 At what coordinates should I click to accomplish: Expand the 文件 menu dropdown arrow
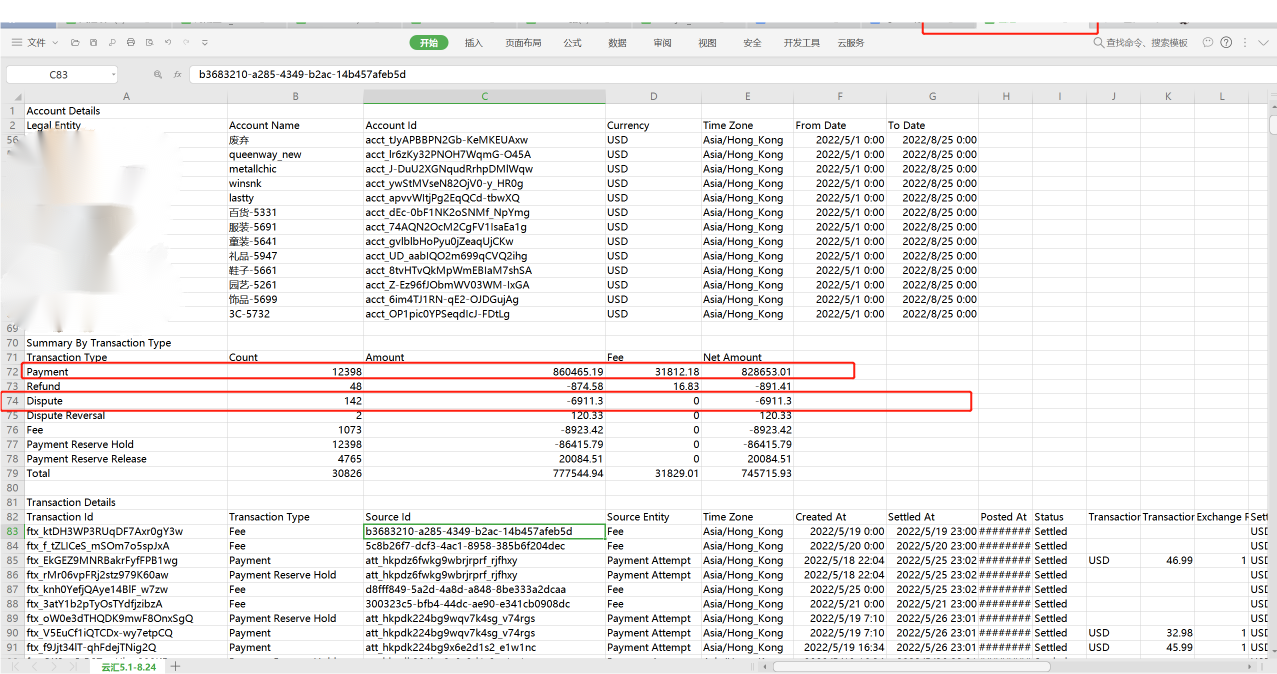point(55,43)
